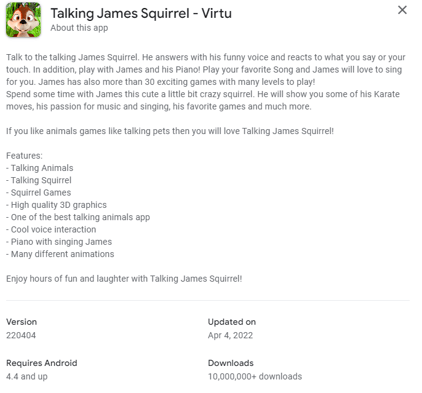Click the High quality 3D graphics line
This screenshot has width=422, height=393.
56,205
